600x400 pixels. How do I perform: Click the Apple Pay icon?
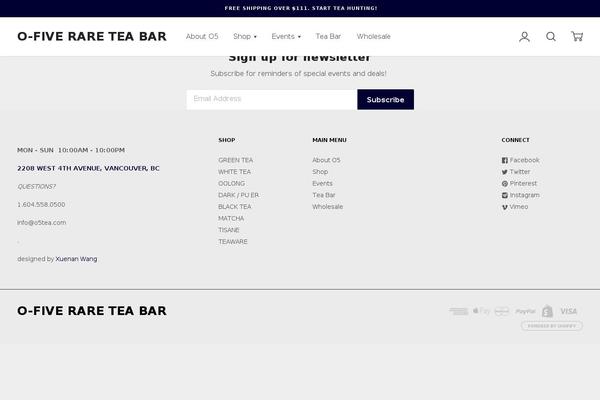[x=481, y=311]
